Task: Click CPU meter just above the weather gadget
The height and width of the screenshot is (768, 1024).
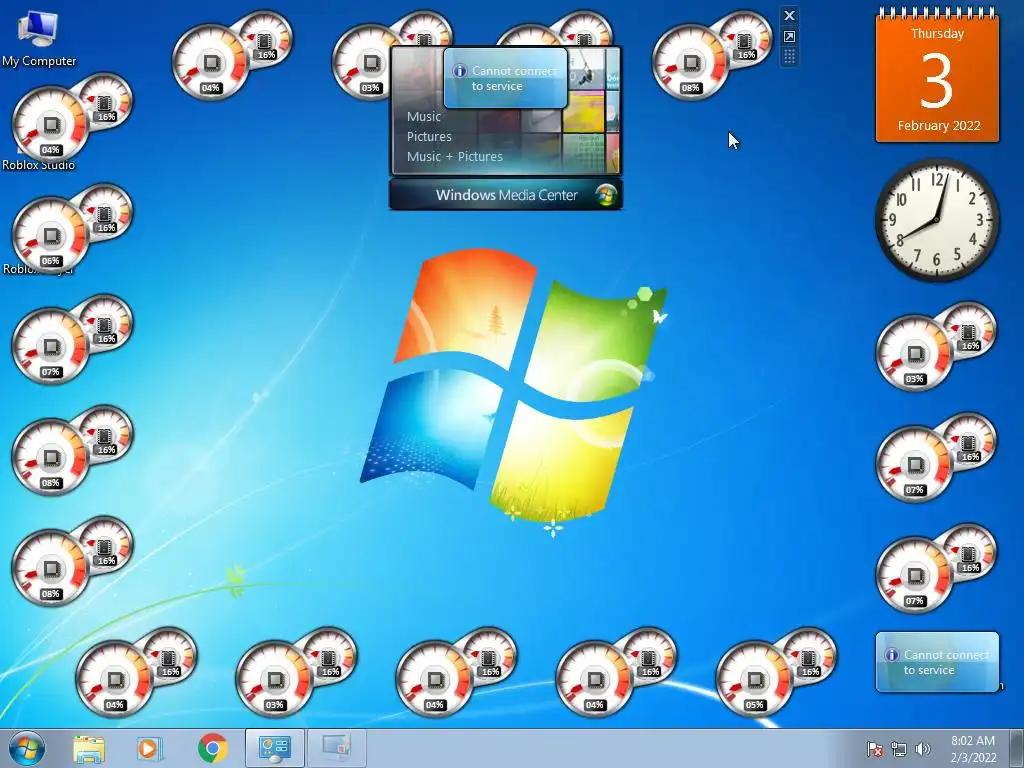Action: pyautogui.click(x=936, y=568)
